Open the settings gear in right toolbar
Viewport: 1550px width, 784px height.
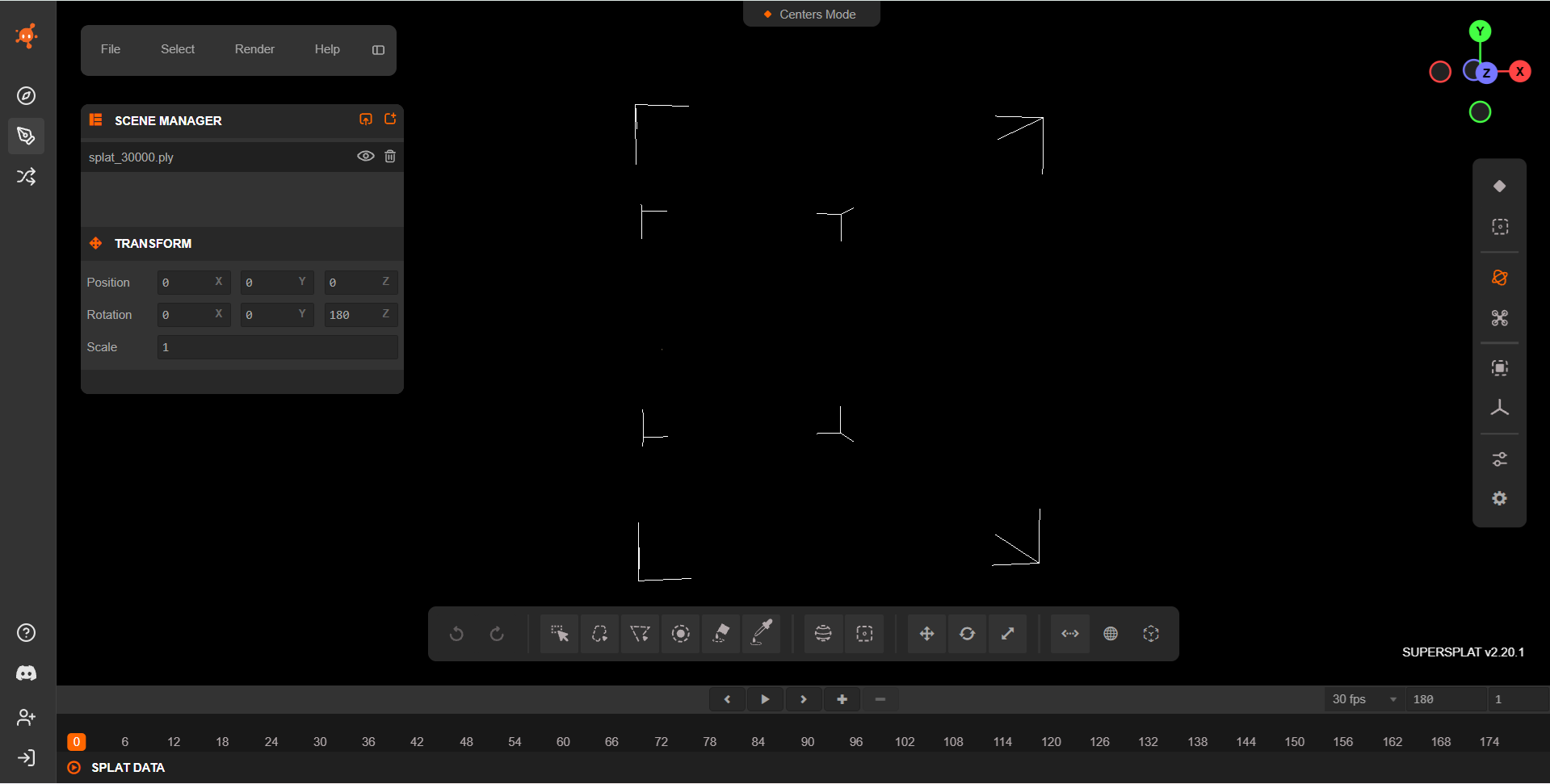pyautogui.click(x=1499, y=499)
